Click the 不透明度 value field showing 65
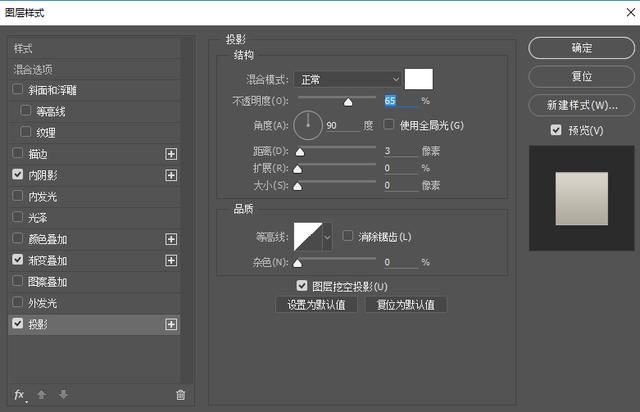Image resolution: width=640 pixels, height=412 pixels. (x=400, y=101)
